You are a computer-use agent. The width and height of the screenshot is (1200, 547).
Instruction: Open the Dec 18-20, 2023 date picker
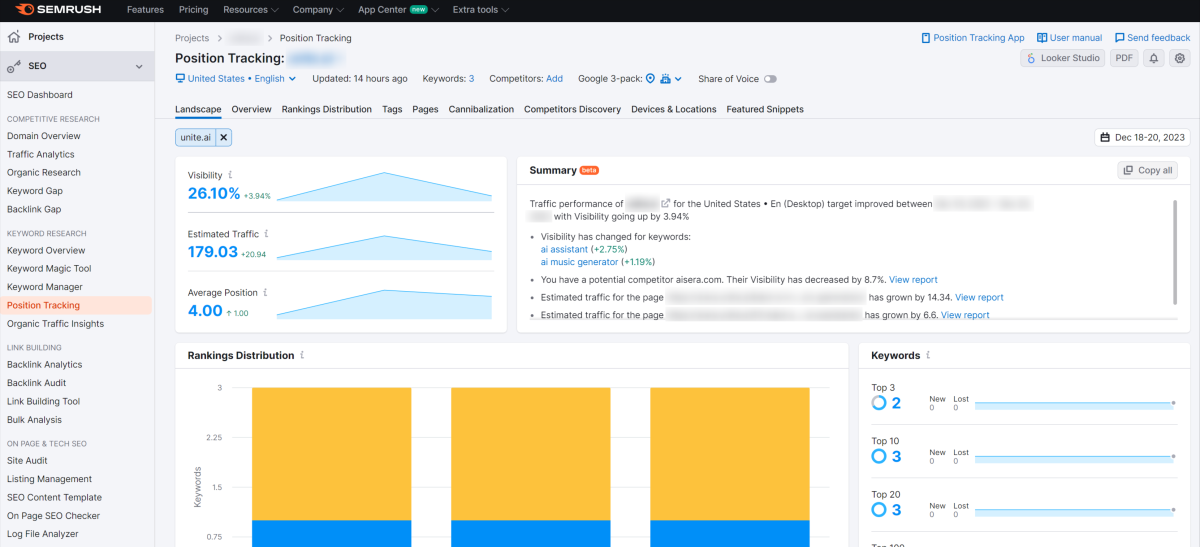click(1142, 137)
